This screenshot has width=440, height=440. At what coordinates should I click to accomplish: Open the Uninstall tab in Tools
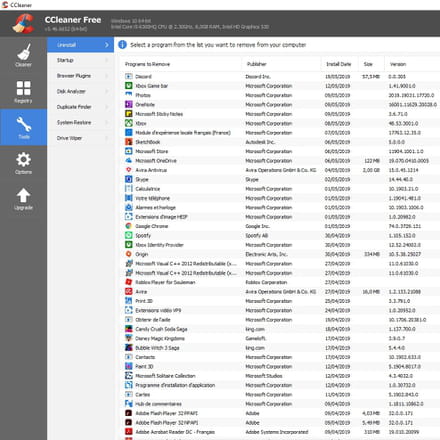pyautogui.click(x=80, y=45)
